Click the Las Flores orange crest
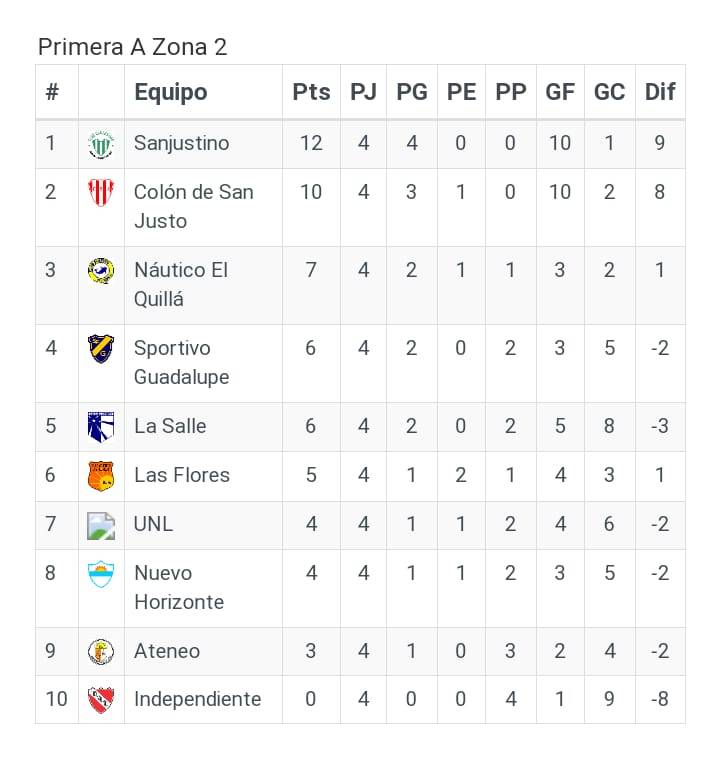Screen dimensions: 720x758 pos(101,475)
